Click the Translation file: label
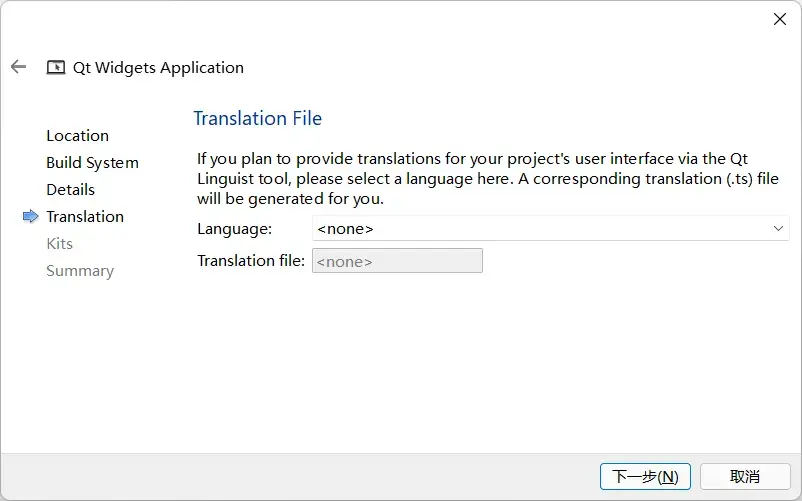 pos(251,261)
